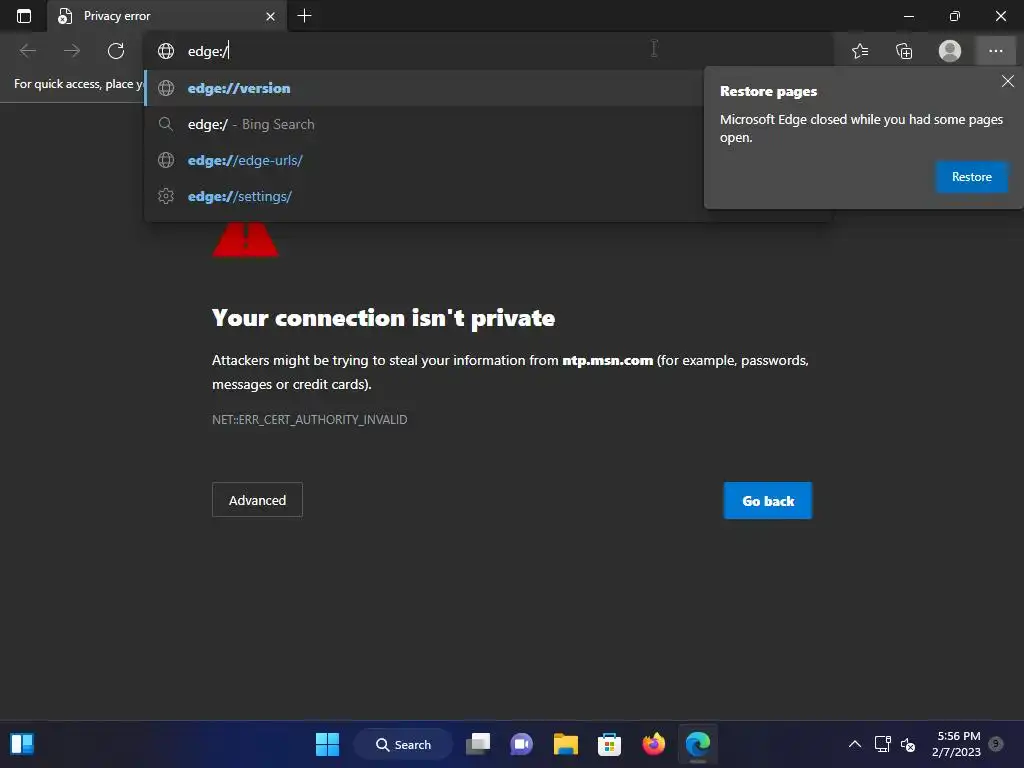Choose the edge:/ Bing Search suggestion
The width and height of the screenshot is (1024, 768).
423,124
